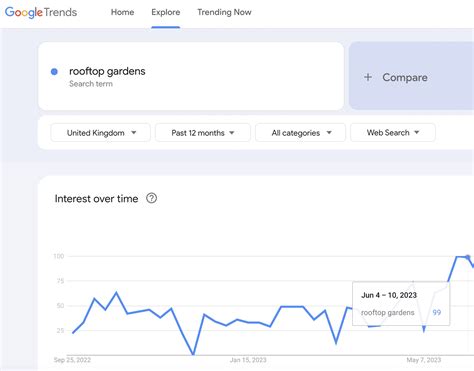The height and width of the screenshot is (371, 474).
Task: Click the Jan 15, 2023 axis label
Action: 248,360
